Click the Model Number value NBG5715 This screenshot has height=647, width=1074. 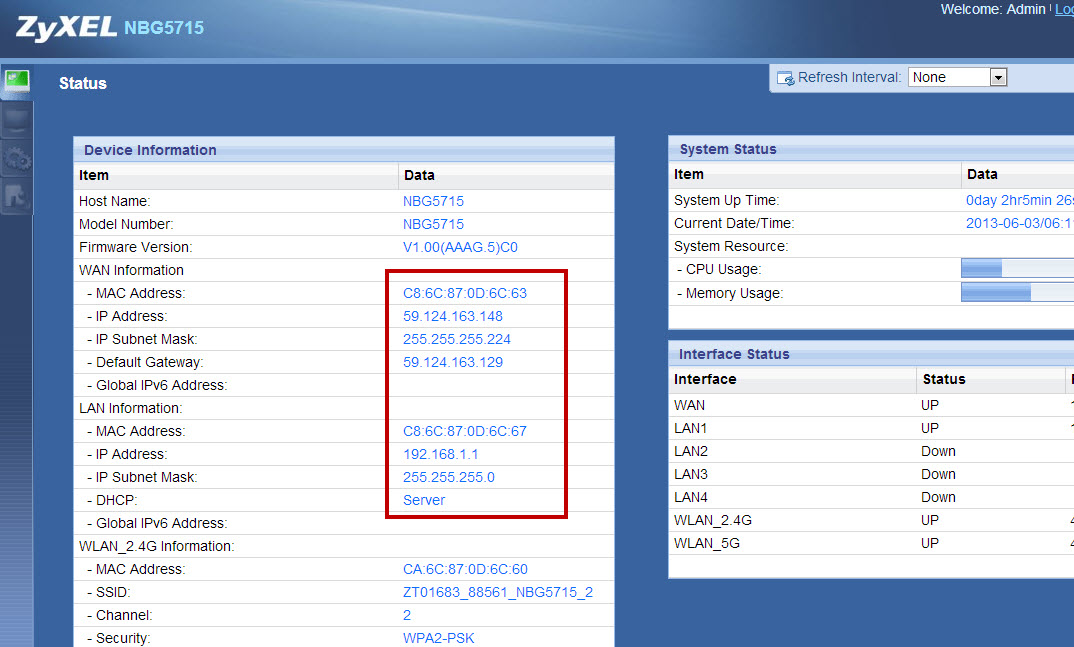[433, 225]
